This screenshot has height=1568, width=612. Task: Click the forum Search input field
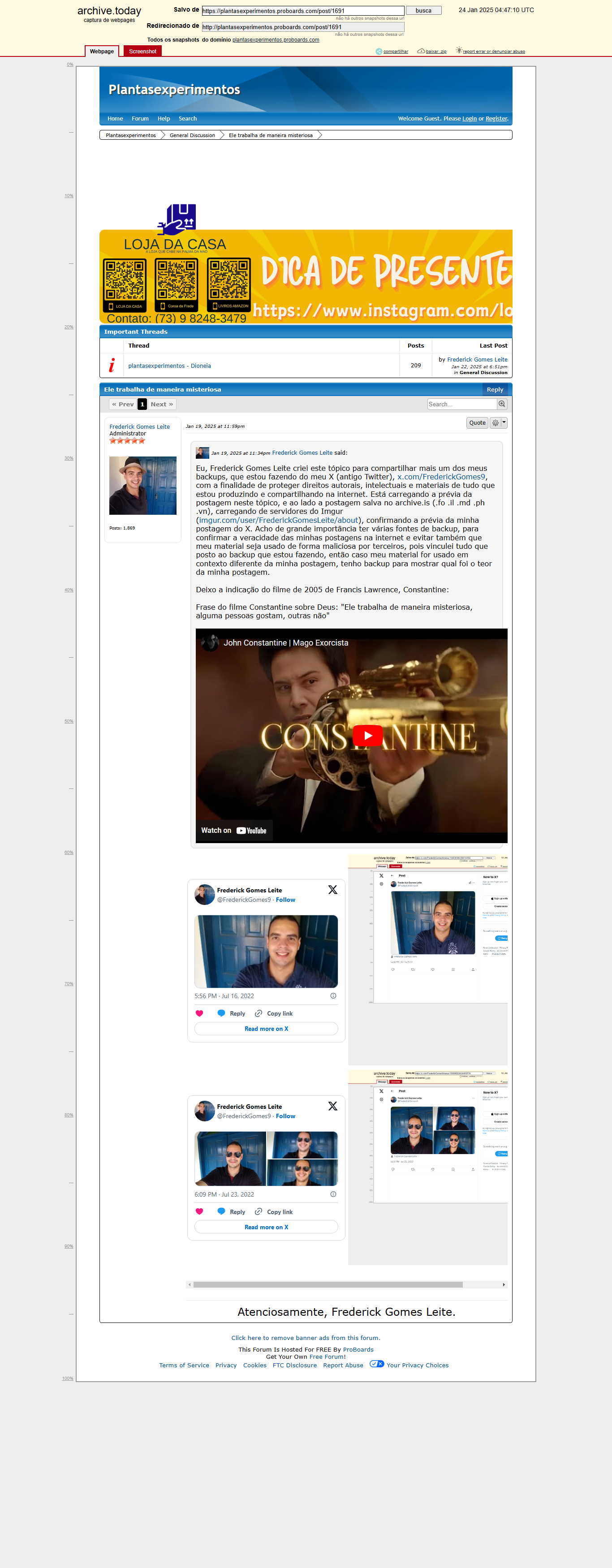click(x=462, y=404)
